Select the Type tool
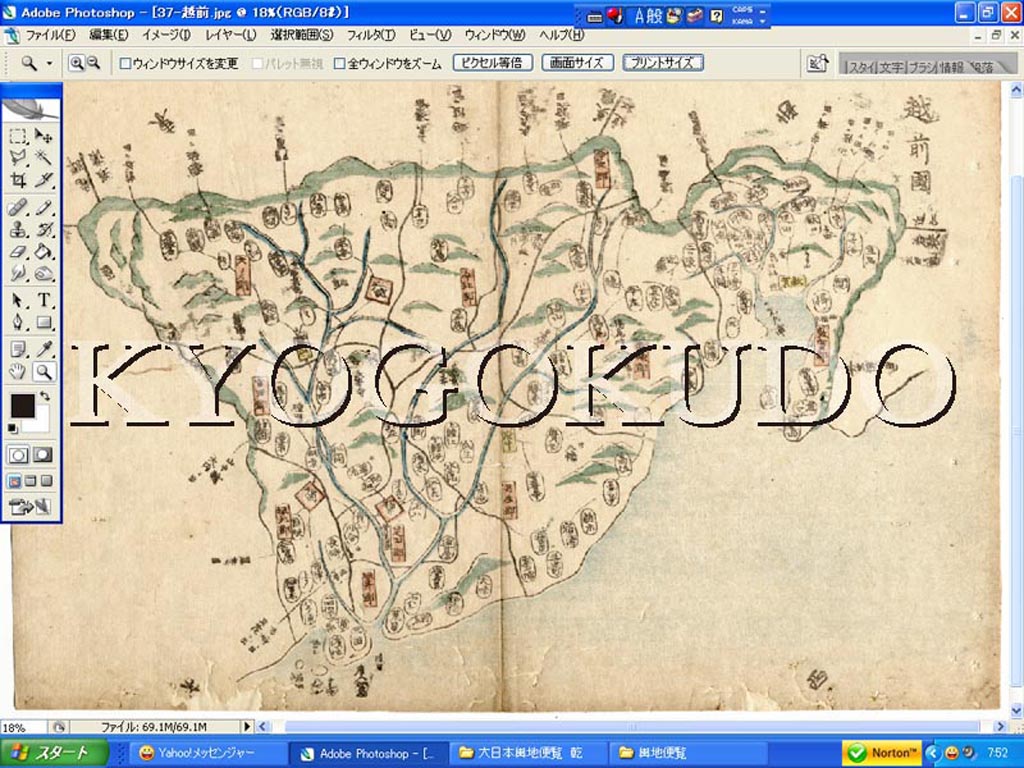Viewport: 1024px width, 768px height. (43, 300)
